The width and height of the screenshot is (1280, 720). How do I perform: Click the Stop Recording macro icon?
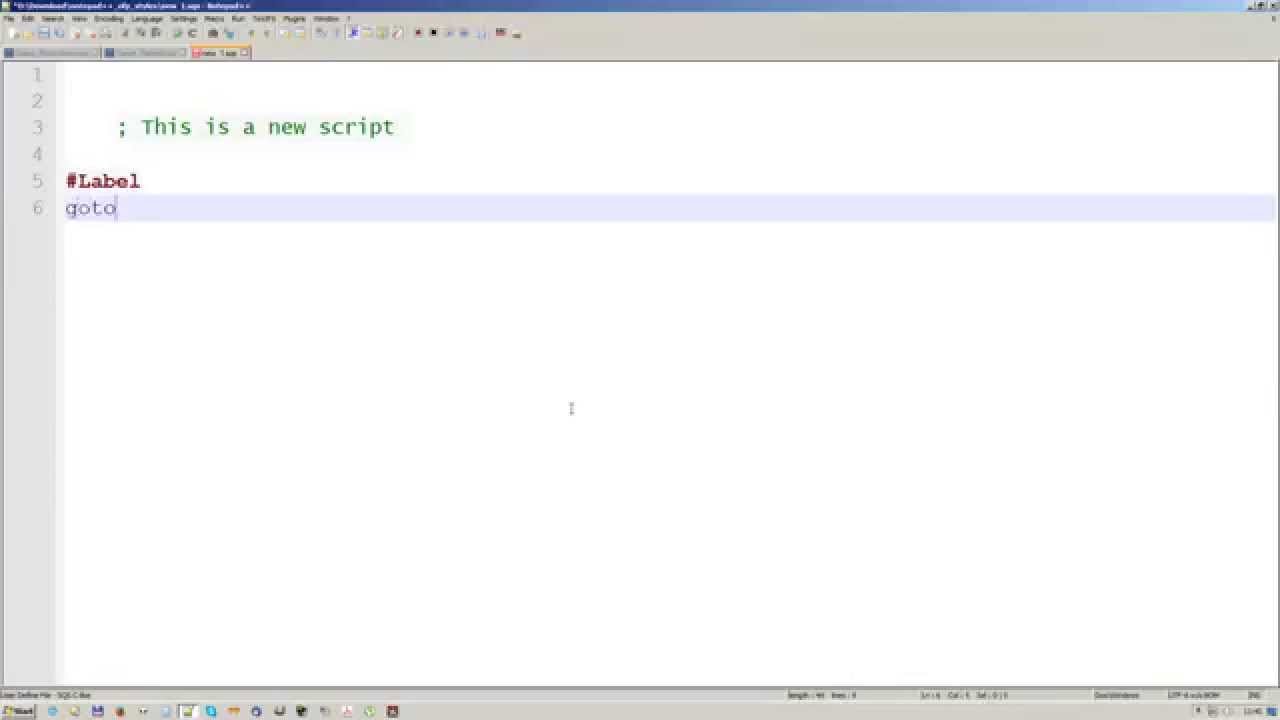point(433,33)
